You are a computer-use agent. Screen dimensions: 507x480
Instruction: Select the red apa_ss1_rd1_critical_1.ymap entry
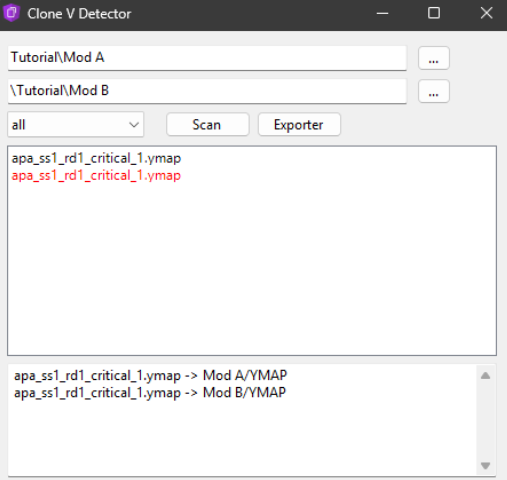pos(96,175)
